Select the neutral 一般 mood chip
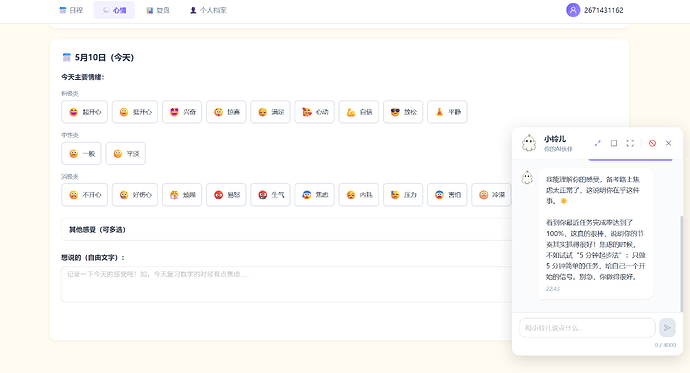 81,154
